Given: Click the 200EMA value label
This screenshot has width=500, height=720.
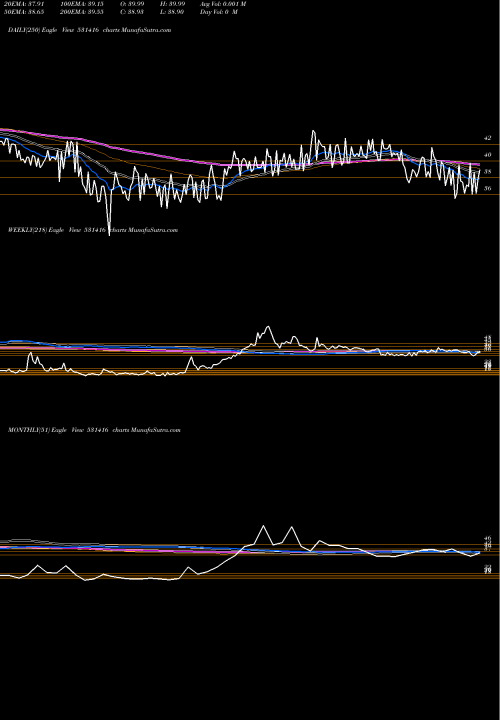Looking at the screenshot, I should (x=82, y=11).
